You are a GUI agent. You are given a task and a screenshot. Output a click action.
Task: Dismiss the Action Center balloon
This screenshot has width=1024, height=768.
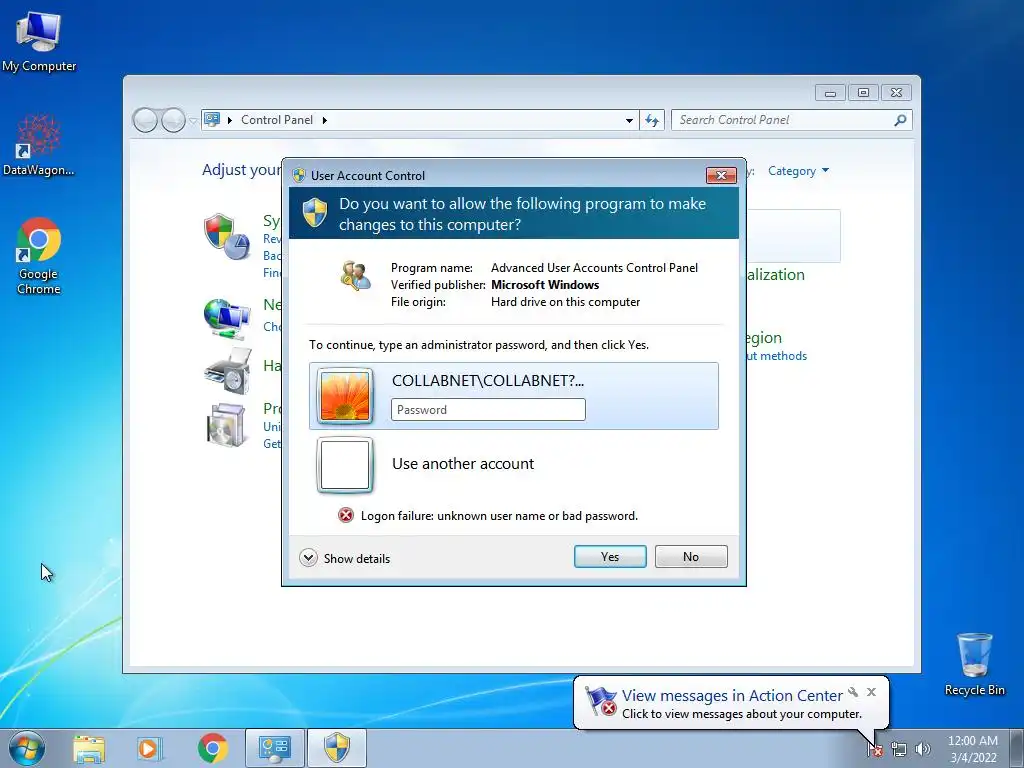pos(871,692)
